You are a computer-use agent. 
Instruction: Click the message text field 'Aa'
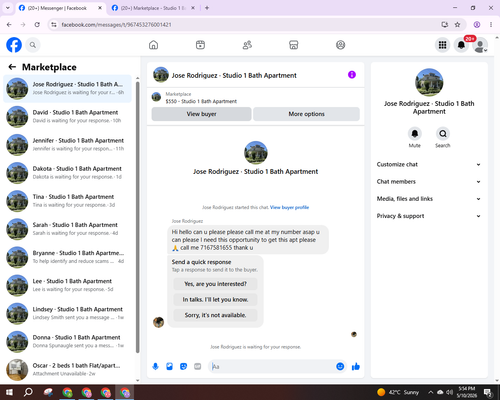click(x=272, y=367)
